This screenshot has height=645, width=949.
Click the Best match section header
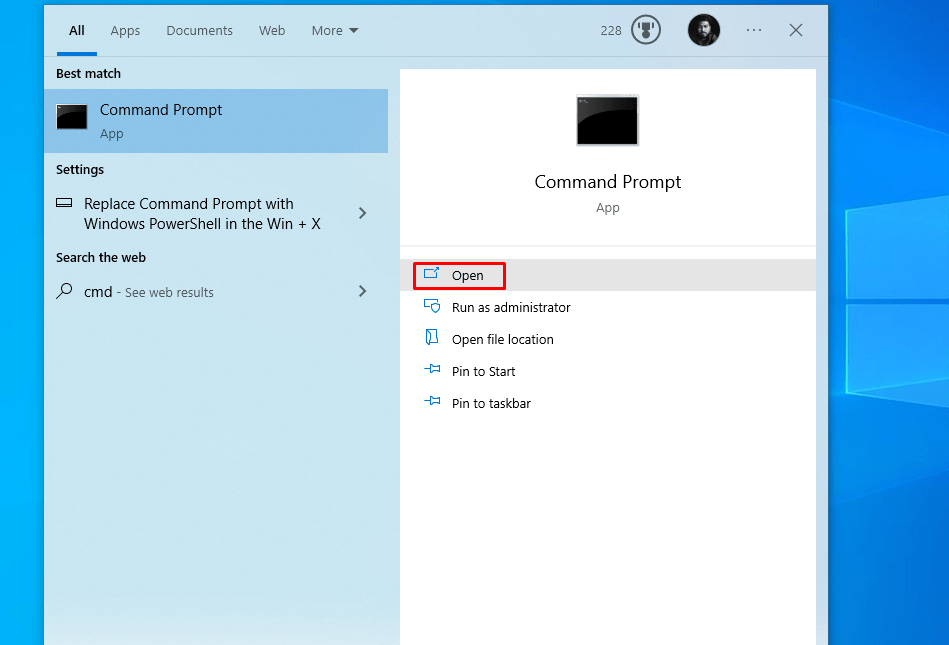point(88,74)
